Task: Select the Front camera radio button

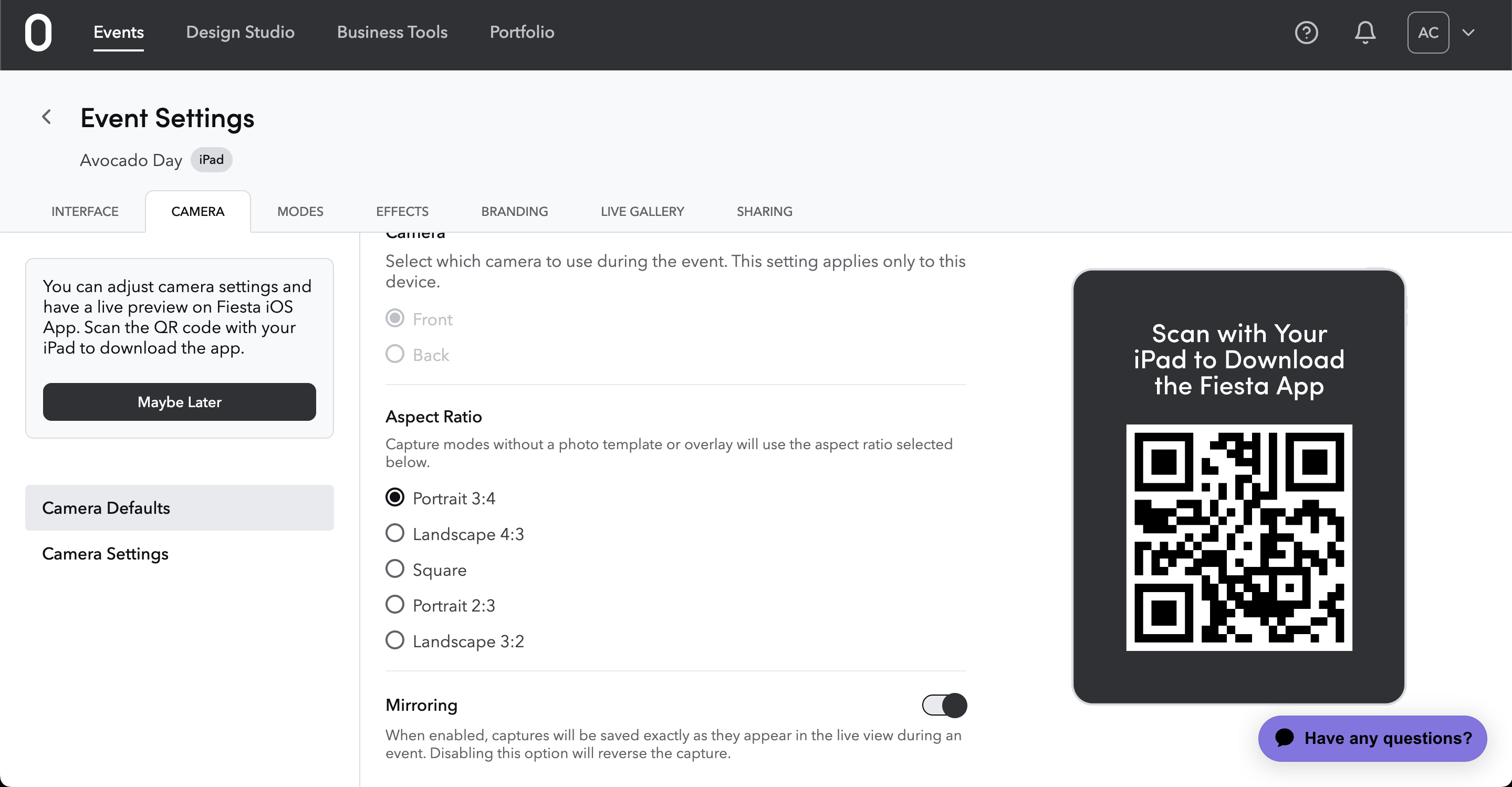Action: click(x=395, y=318)
